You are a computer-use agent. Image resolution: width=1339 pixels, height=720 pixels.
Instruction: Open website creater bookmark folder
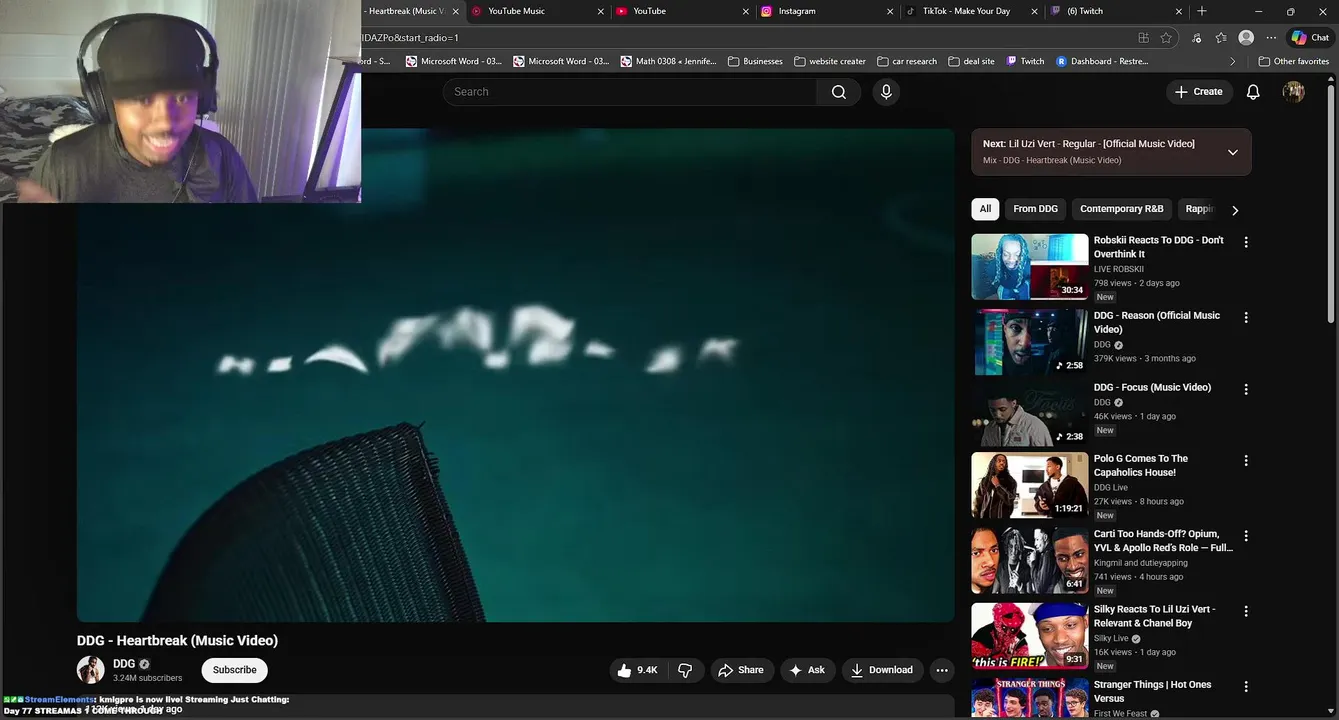coord(830,61)
